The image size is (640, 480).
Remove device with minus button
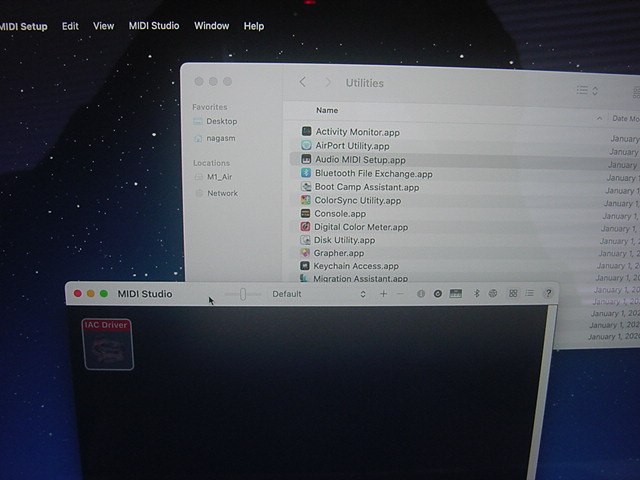coord(400,293)
